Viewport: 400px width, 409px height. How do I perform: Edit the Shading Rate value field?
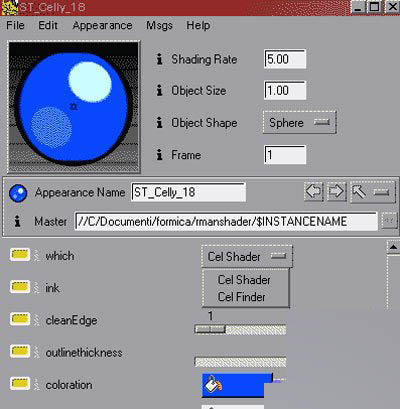[x=285, y=59]
